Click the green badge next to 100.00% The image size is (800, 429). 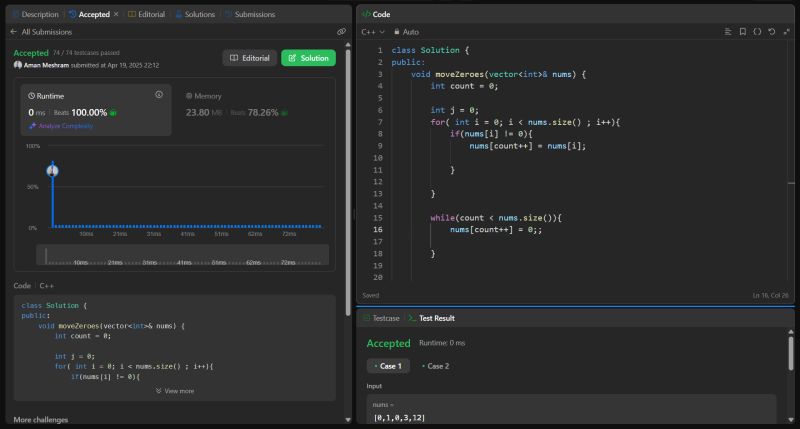113,113
